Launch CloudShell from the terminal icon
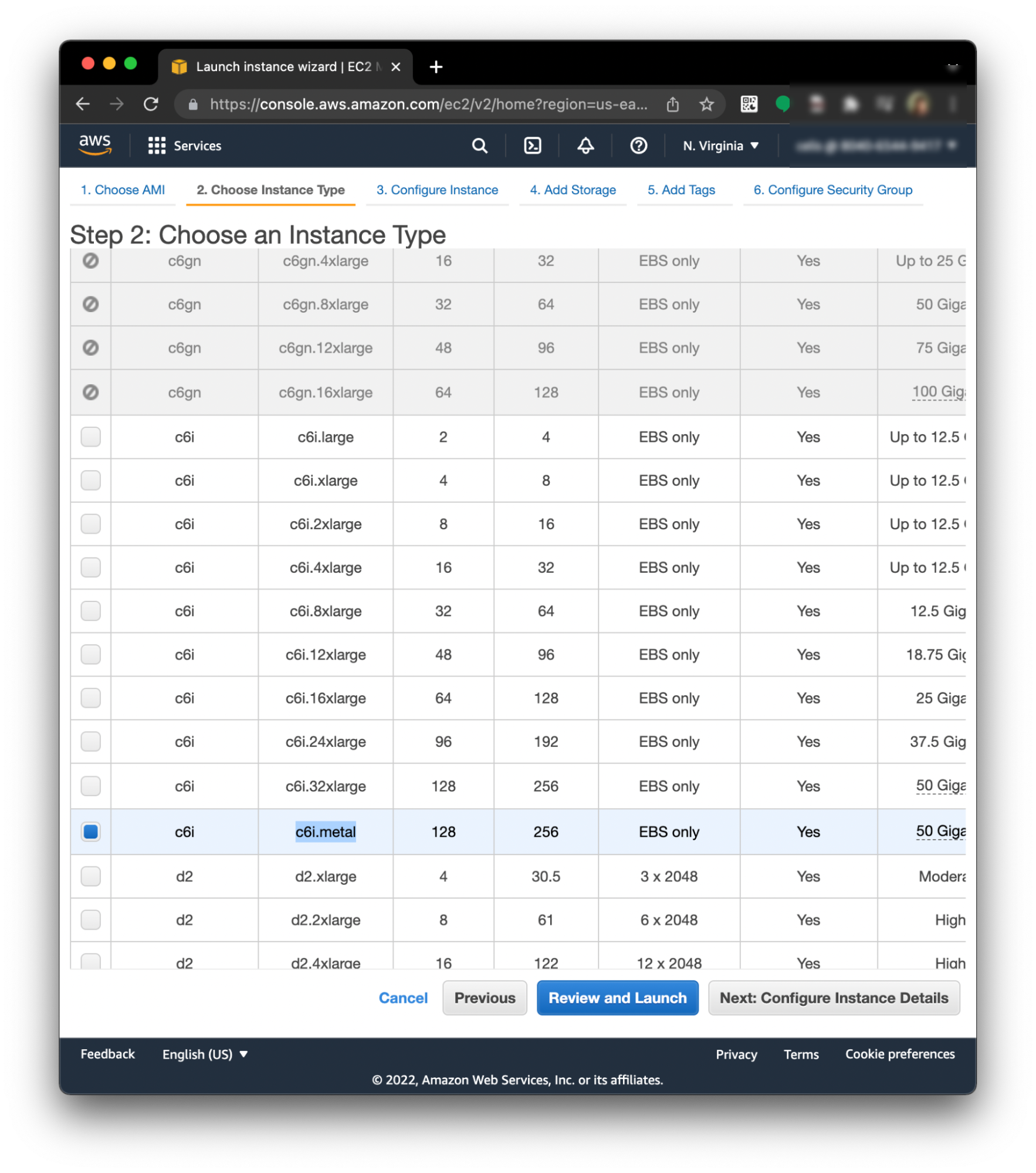The height and width of the screenshot is (1173, 1036). coord(532,146)
